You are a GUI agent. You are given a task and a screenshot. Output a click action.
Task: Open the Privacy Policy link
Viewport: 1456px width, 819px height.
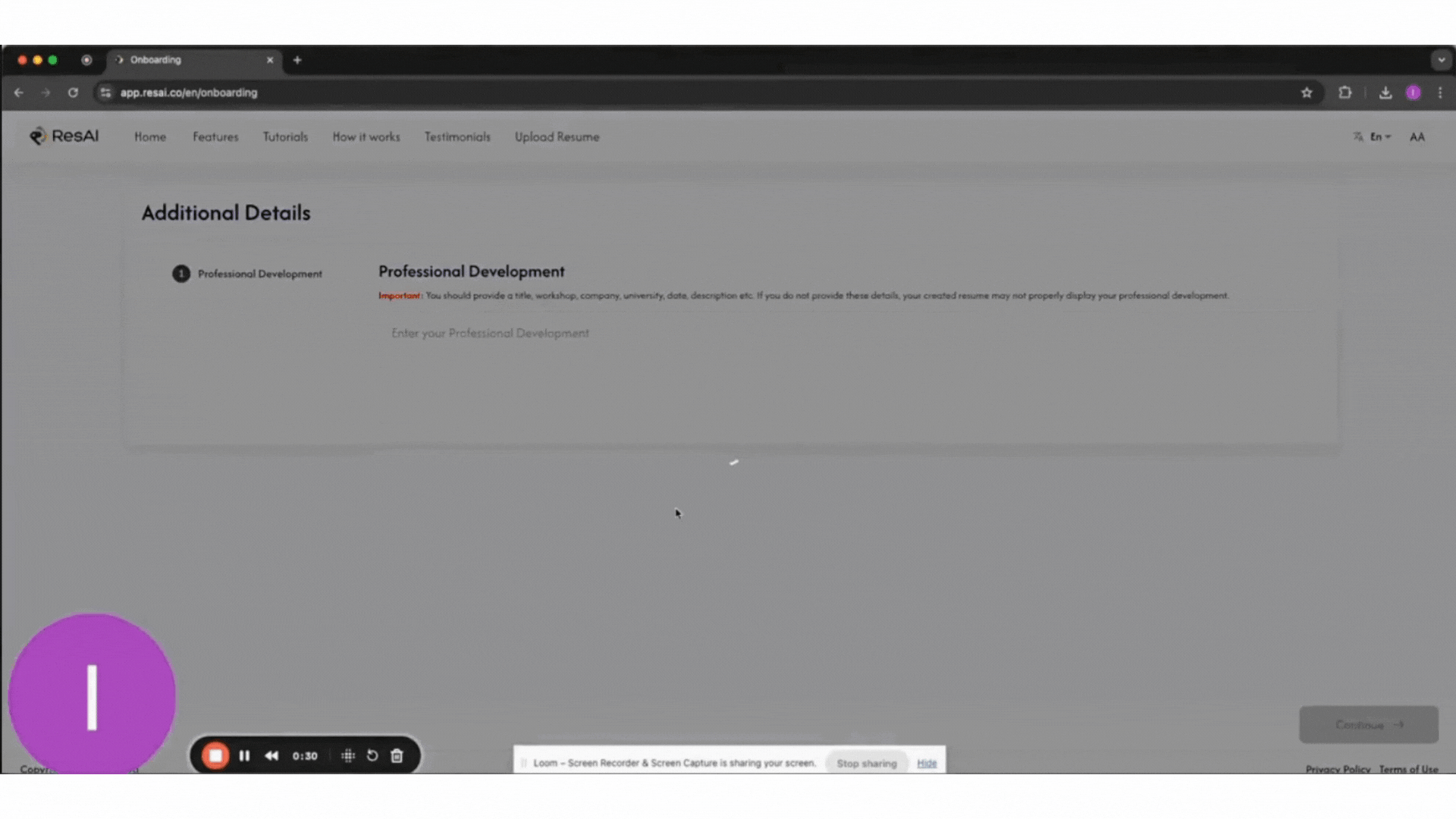[x=1338, y=769]
